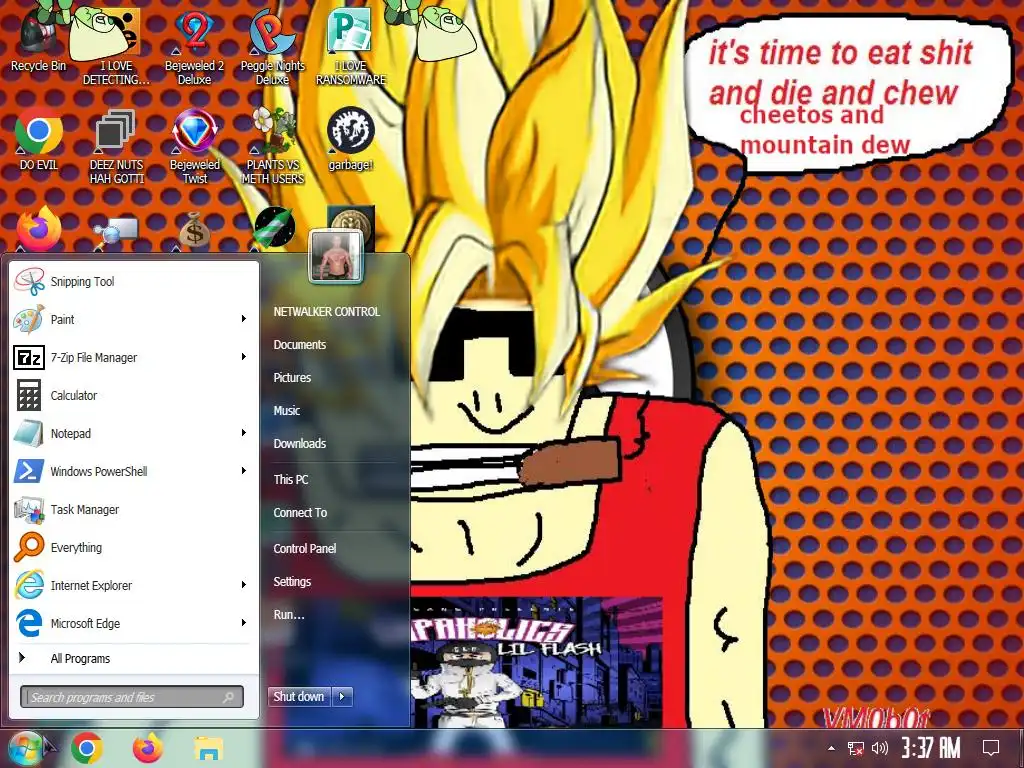Expand Windows PowerShell jump list arrow
Viewport: 1024px width, 768px height.
[244, 470]
